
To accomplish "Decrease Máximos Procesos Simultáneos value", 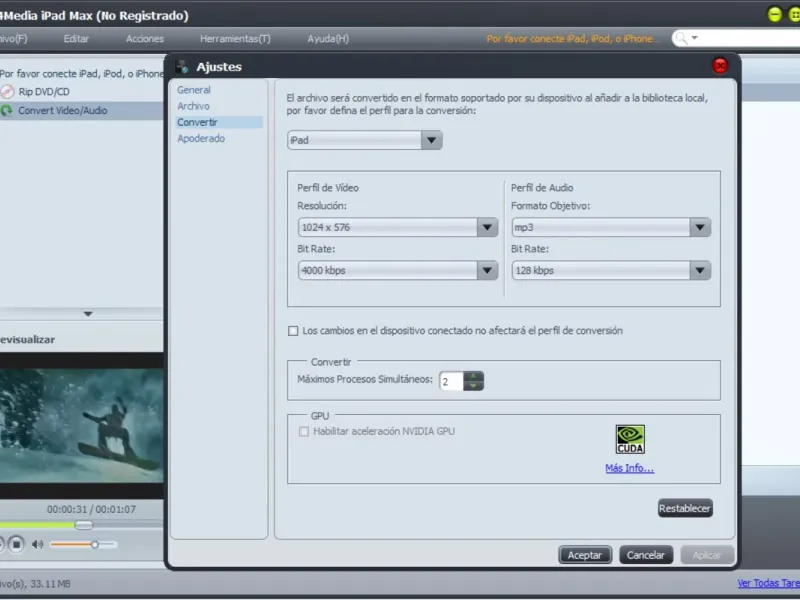I will pos(473,386).
